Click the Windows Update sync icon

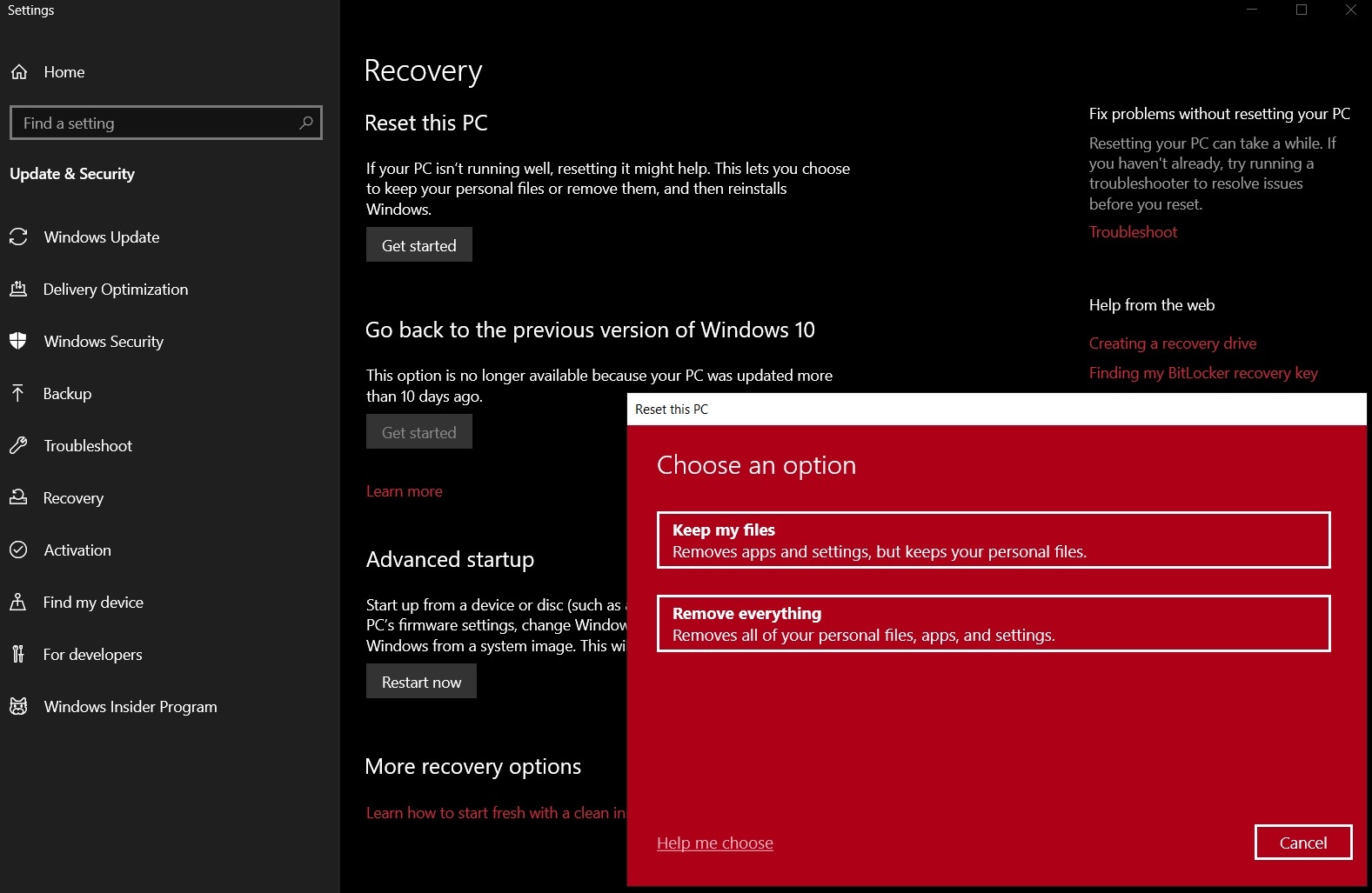click(x=18, y=237)
